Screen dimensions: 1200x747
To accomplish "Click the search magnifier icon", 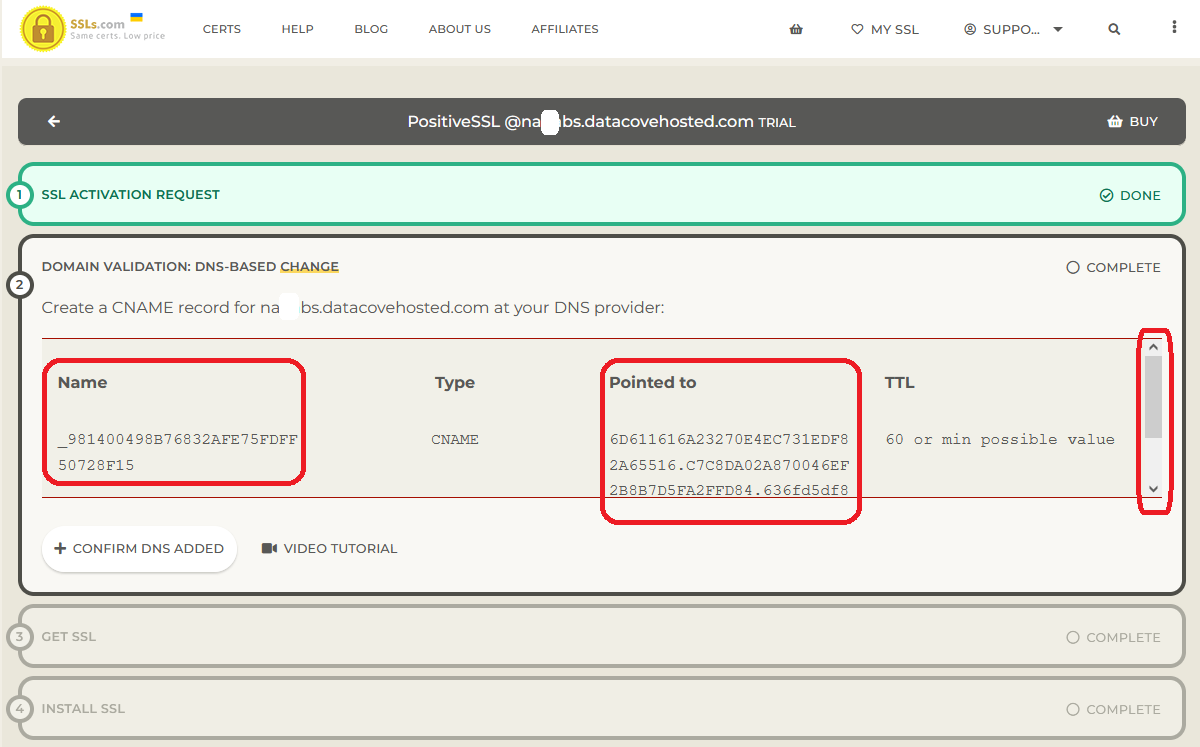I will pyautogui.click(x=1114, y=29).
